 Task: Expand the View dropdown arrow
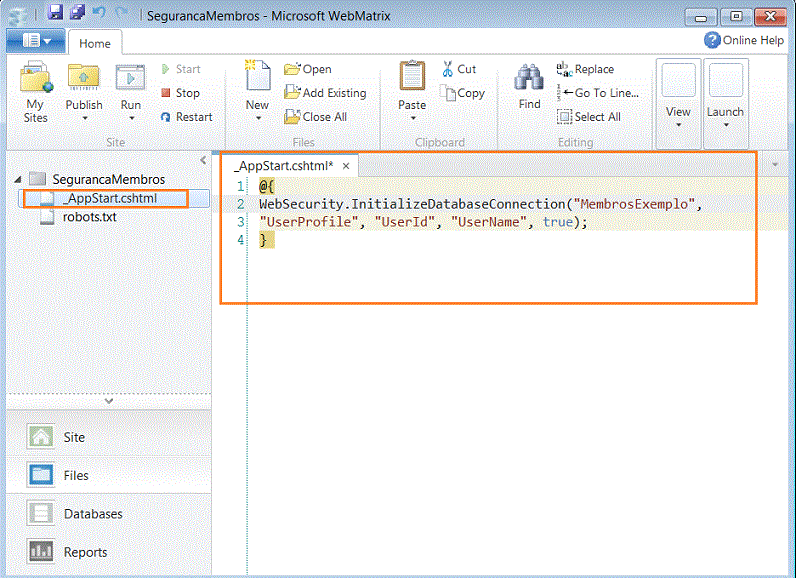coord(679,125)
